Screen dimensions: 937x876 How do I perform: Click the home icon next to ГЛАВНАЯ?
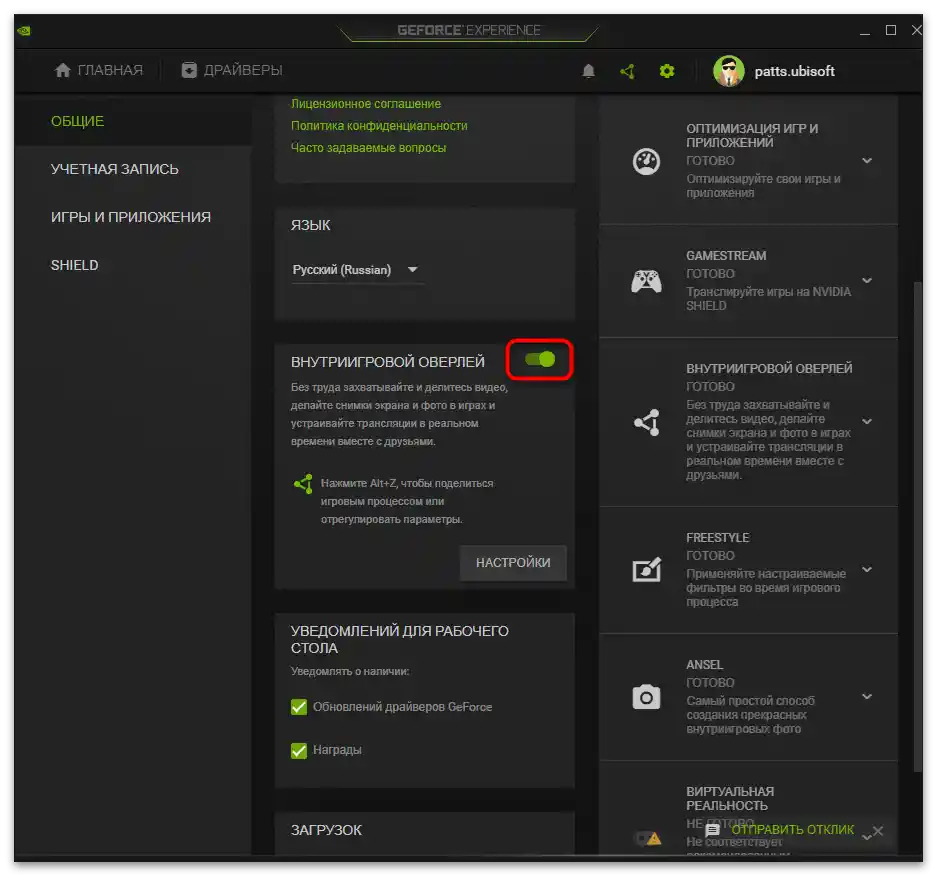click(x=63, y=71)
